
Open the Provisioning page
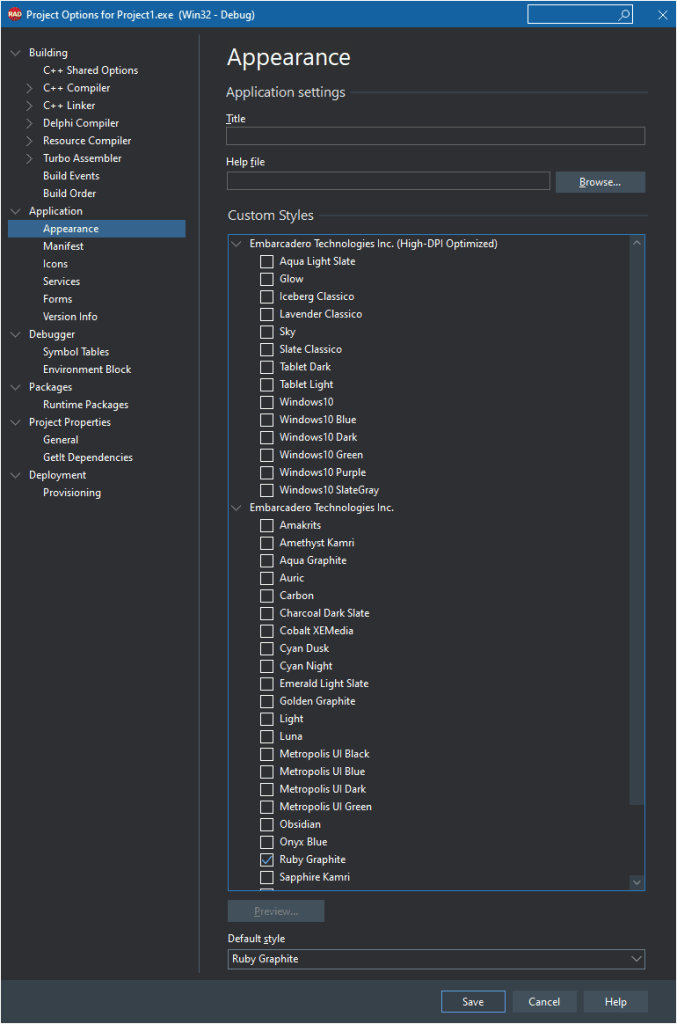(72, 493)
